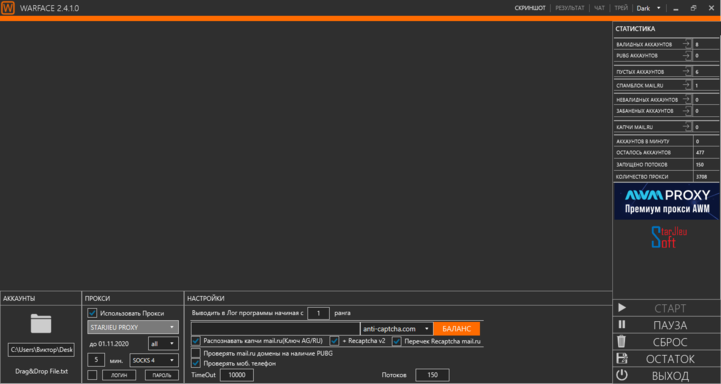Focus the proxy refresh minutes field
Viewport: 721px width, 384px height.
[96, 360]
